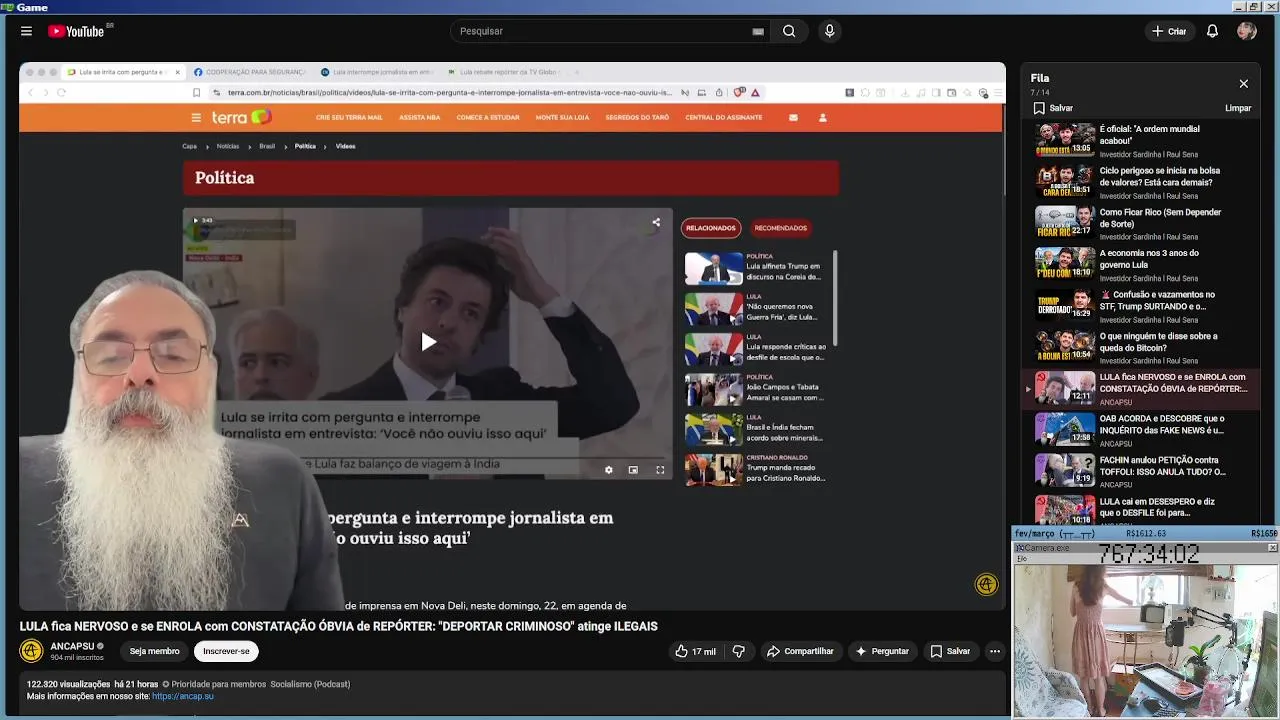
Task: Click the Compartilhar share button
Action: (x=800, y=651)
